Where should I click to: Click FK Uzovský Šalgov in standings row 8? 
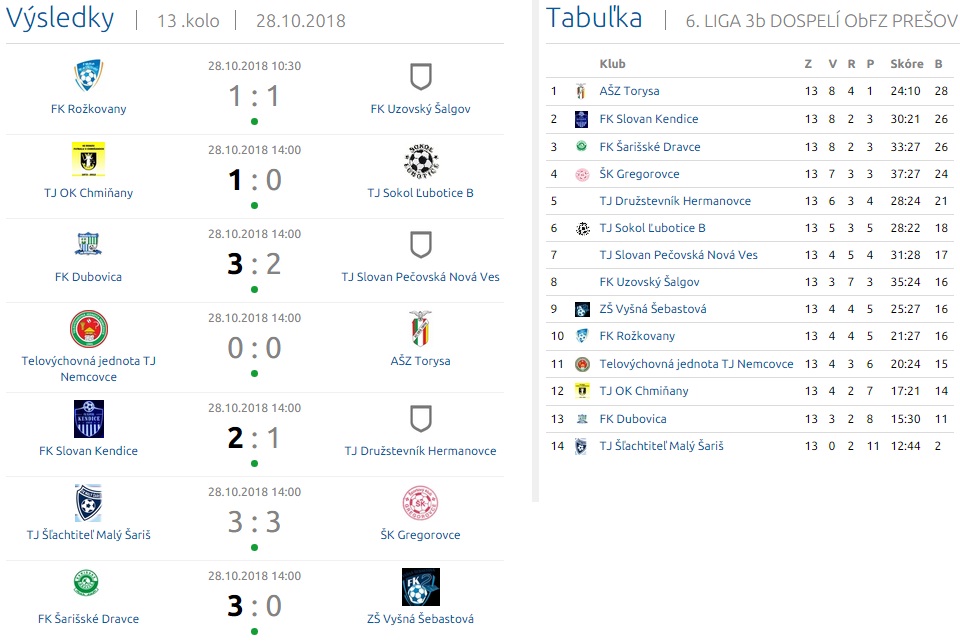click(x=649, y=282)
